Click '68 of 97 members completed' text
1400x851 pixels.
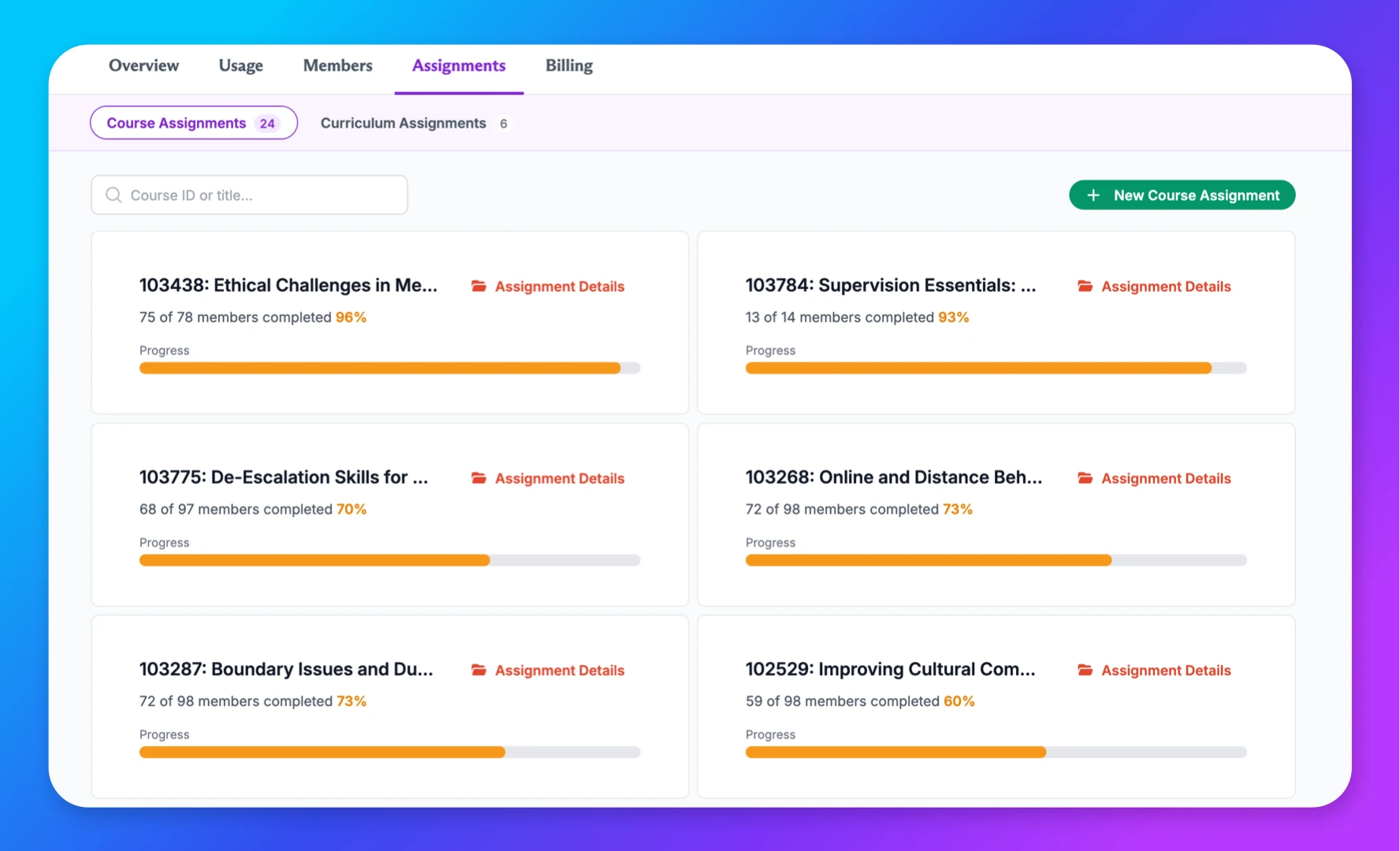pyautogui.click(x=236, y=509)
